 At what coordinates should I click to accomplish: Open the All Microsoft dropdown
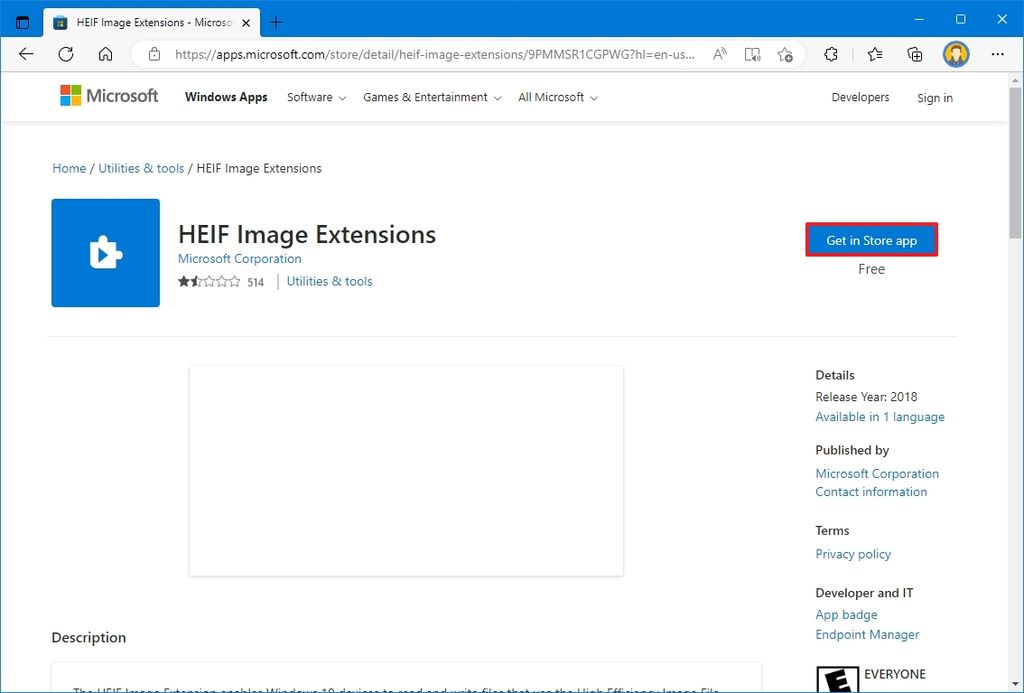[x=556, y=97]
